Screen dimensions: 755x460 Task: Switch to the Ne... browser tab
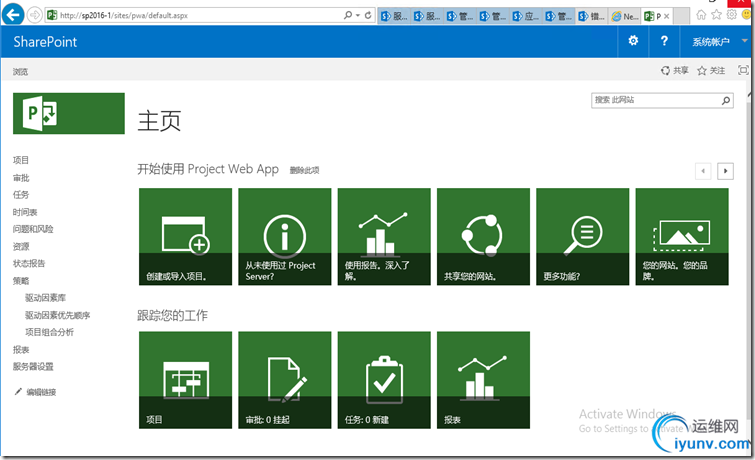[625, 16]
